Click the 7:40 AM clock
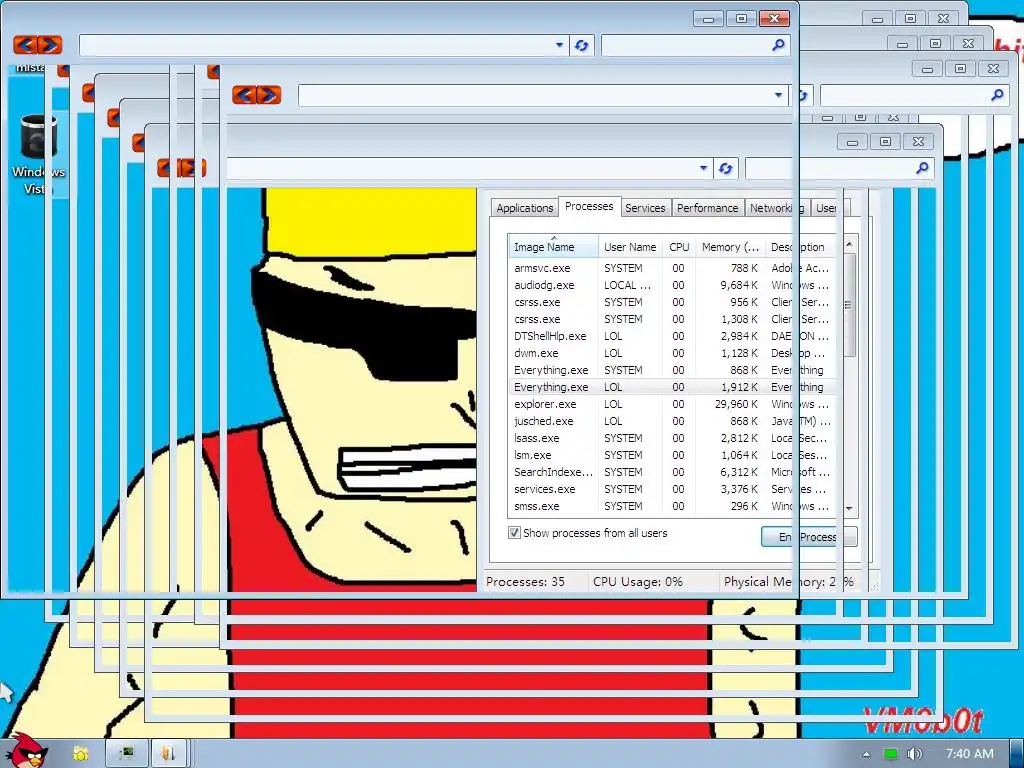This screenshot has height=768, width=1024. [969, 754]
